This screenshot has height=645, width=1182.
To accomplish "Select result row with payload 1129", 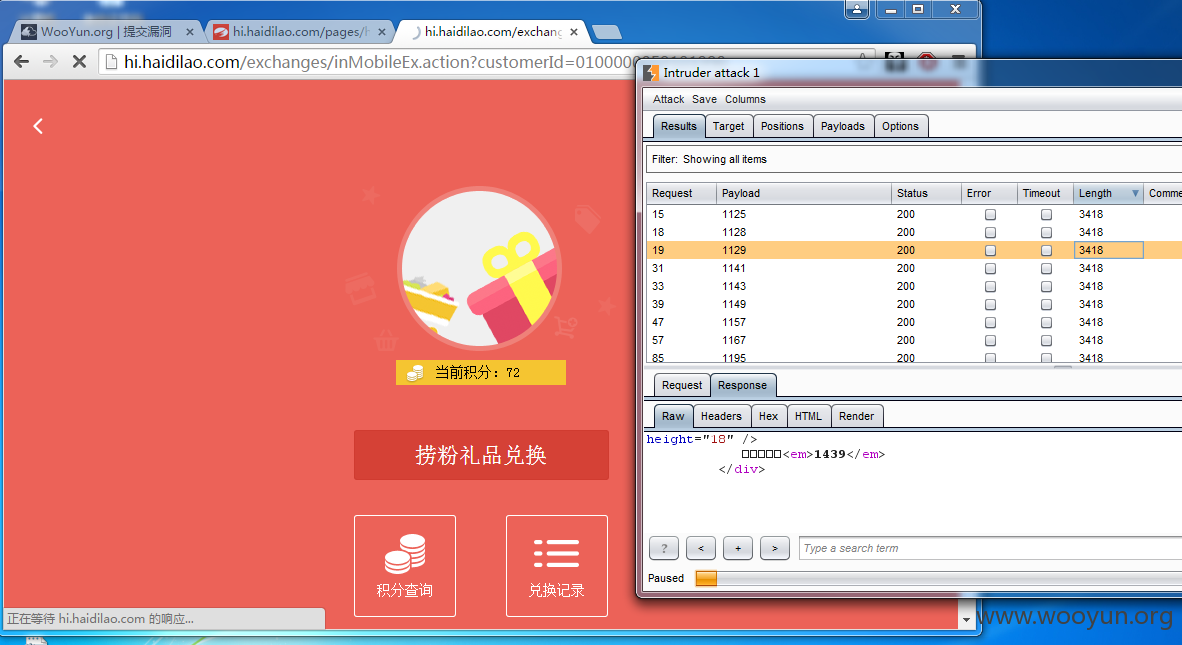I will point(914,250).
